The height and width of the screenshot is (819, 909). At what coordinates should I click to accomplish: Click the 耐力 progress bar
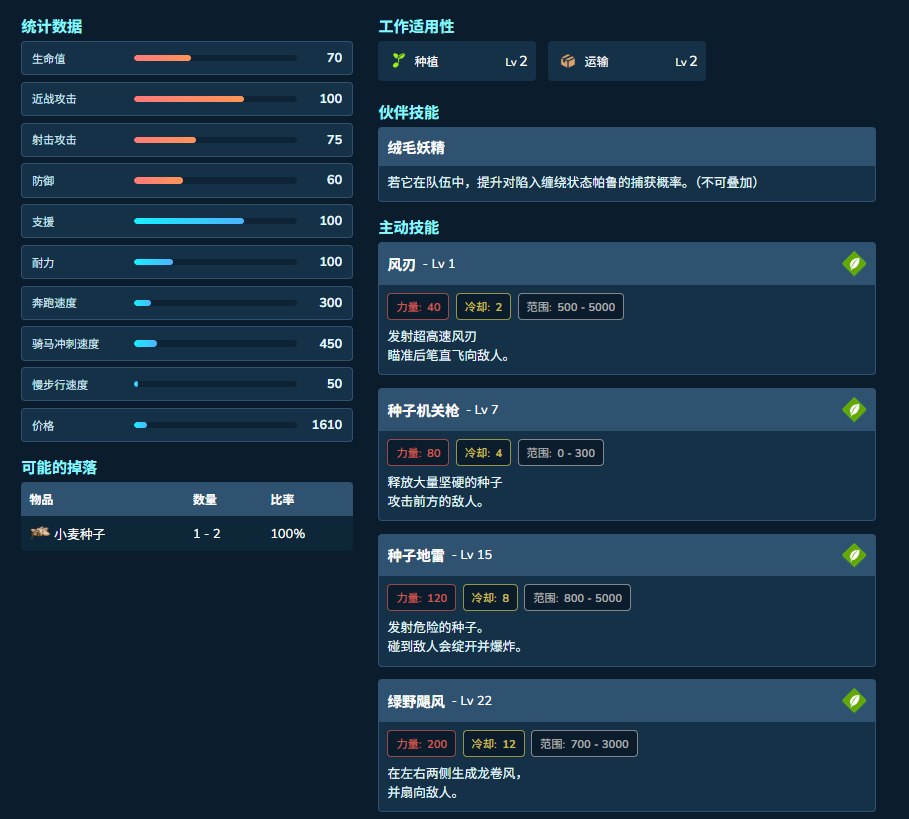point(215,262)
